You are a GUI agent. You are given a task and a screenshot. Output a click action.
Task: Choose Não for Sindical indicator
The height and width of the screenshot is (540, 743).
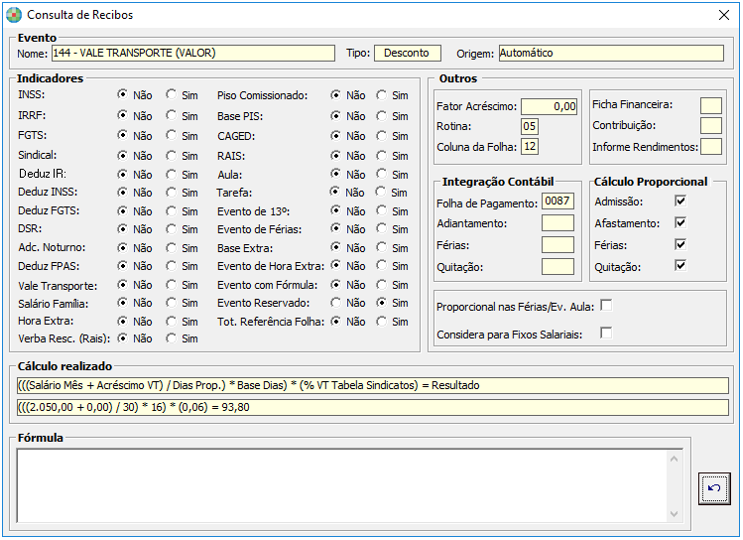(123, 155)
